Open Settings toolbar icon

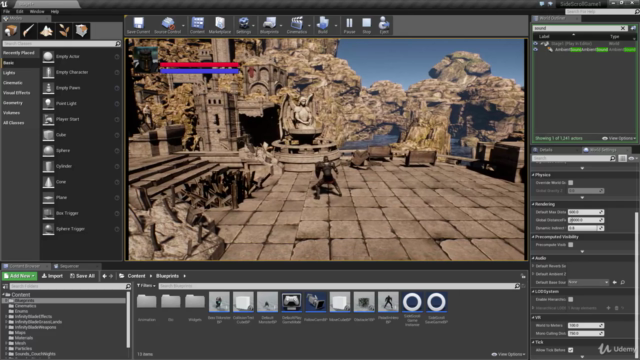(x=243, y=25)
